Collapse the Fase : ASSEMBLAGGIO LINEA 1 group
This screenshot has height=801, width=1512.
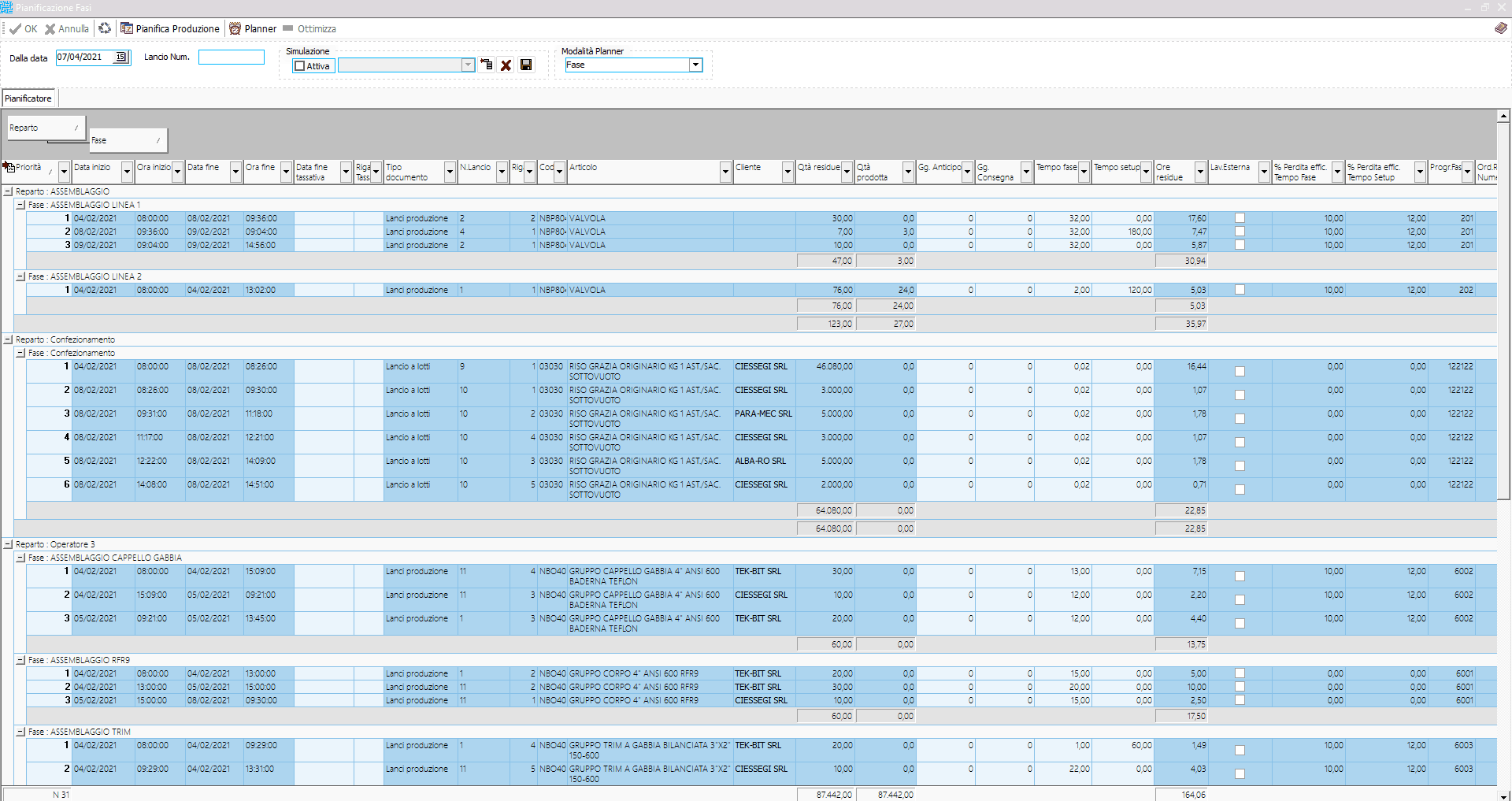pyautogui.click(x=20, y=205)
